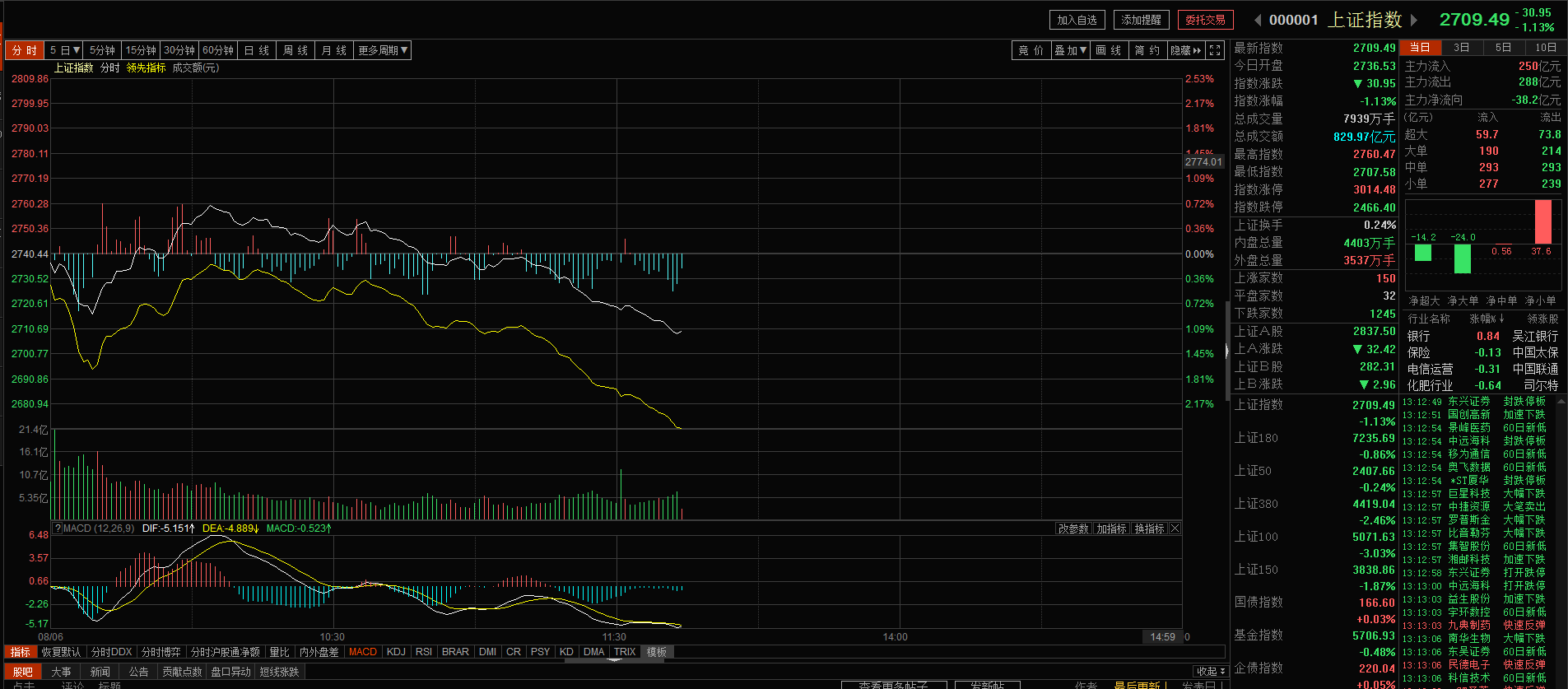Select 分时沪股通净额 indicator

225,652
